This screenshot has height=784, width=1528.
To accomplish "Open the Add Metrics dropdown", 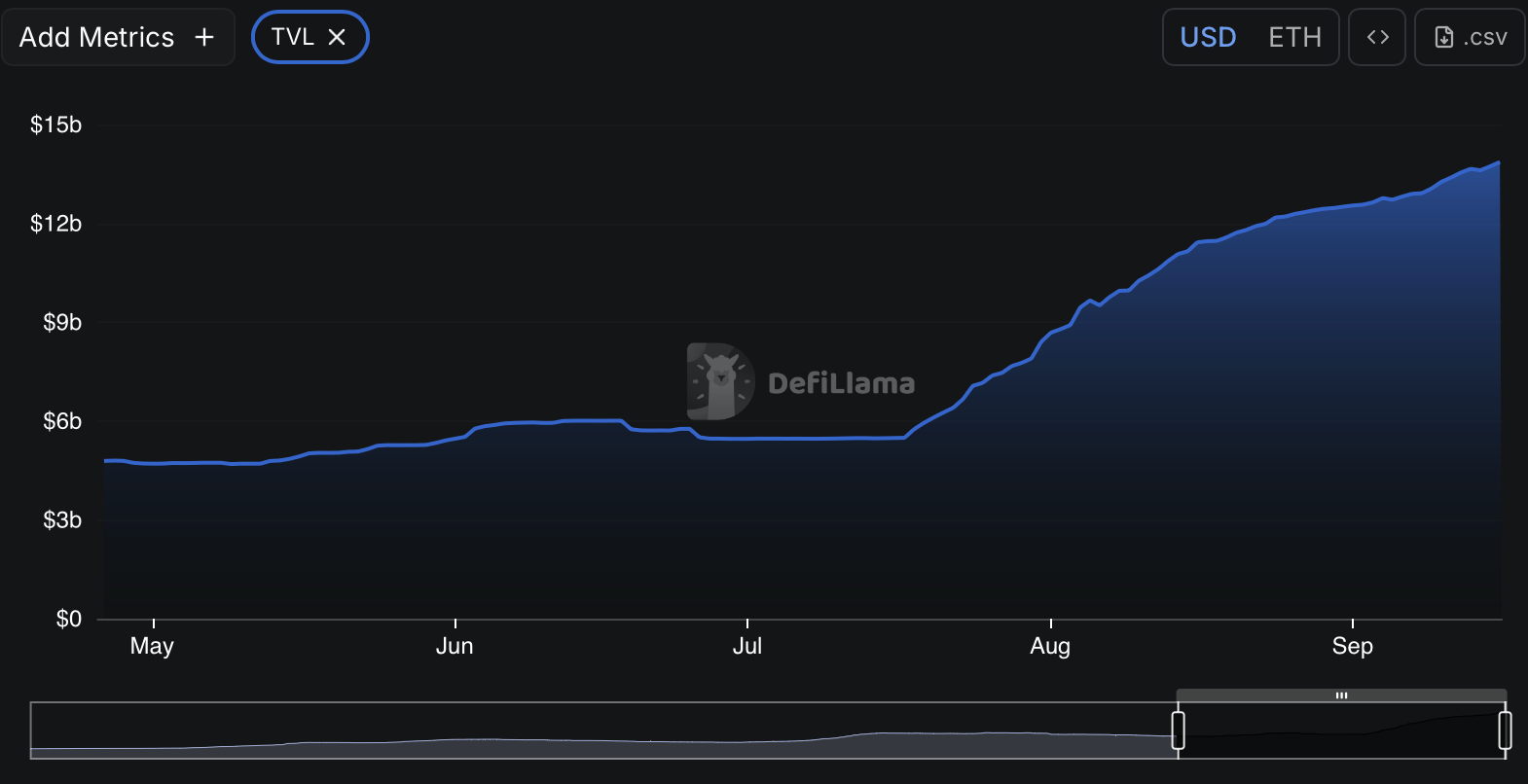I will pos(97,37).
